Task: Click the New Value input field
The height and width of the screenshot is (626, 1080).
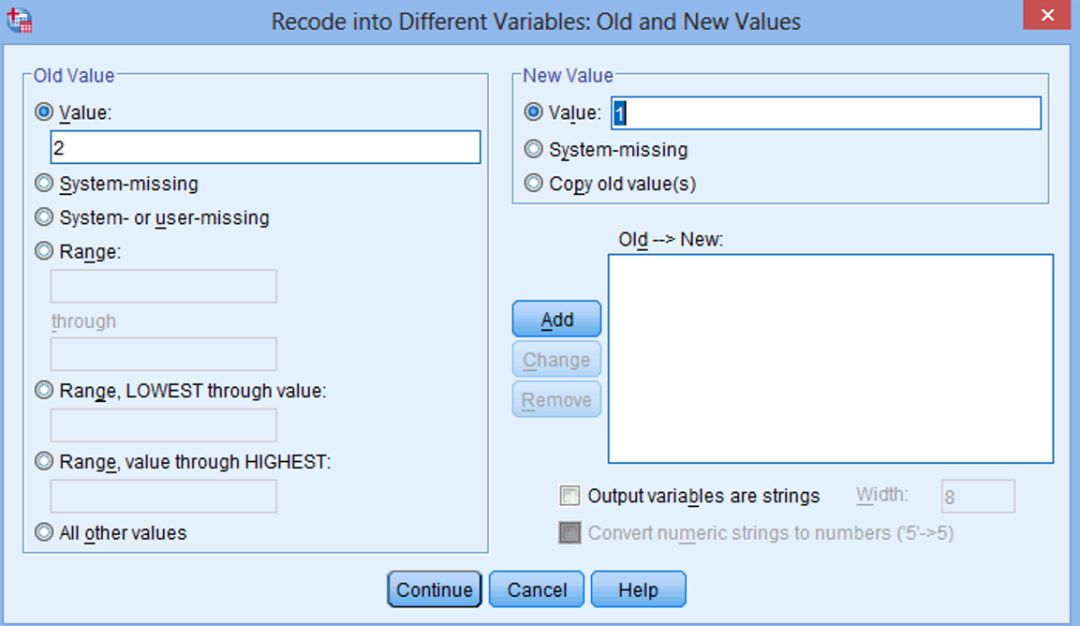Action: (826, 113)
